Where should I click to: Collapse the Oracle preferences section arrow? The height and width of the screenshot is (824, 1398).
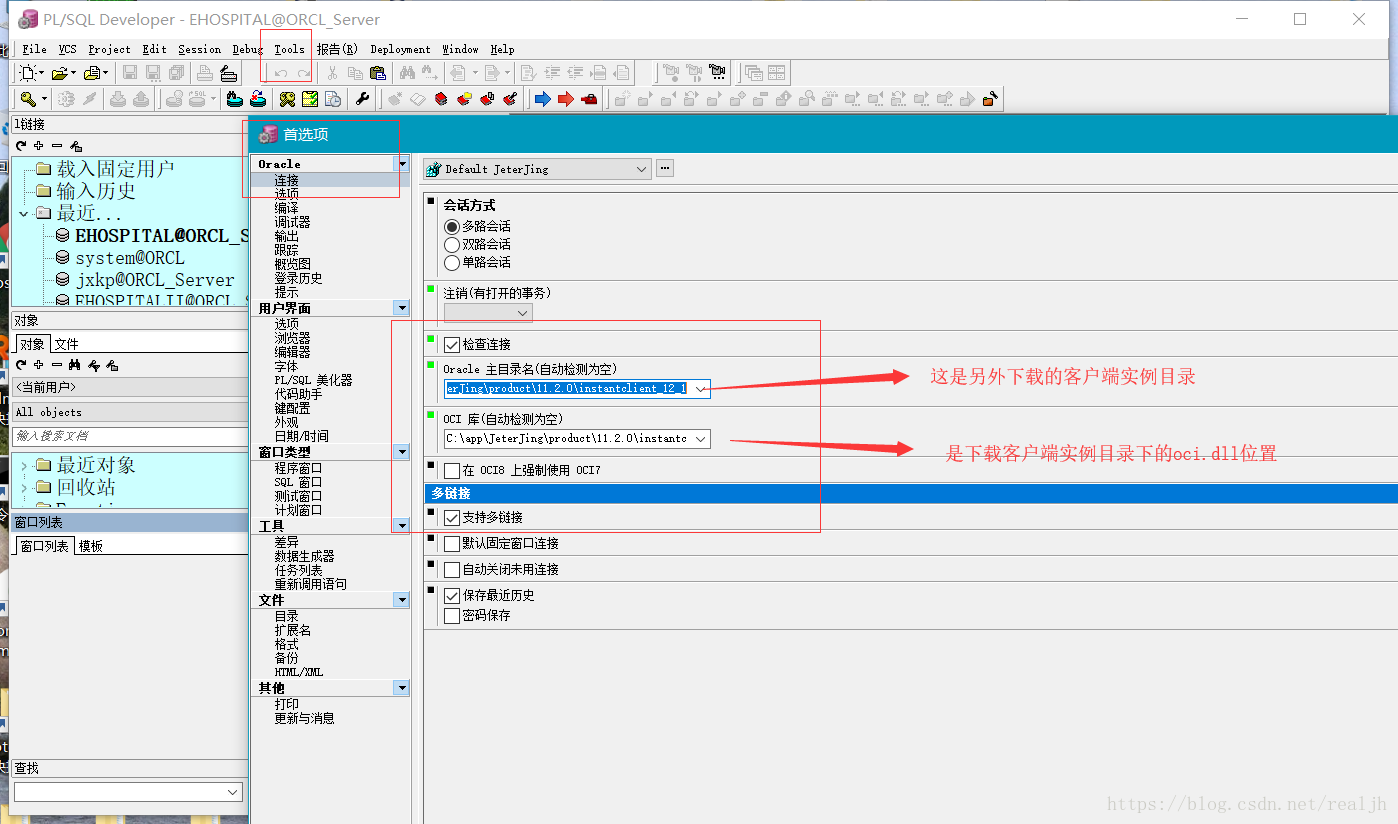click(402, 163)
